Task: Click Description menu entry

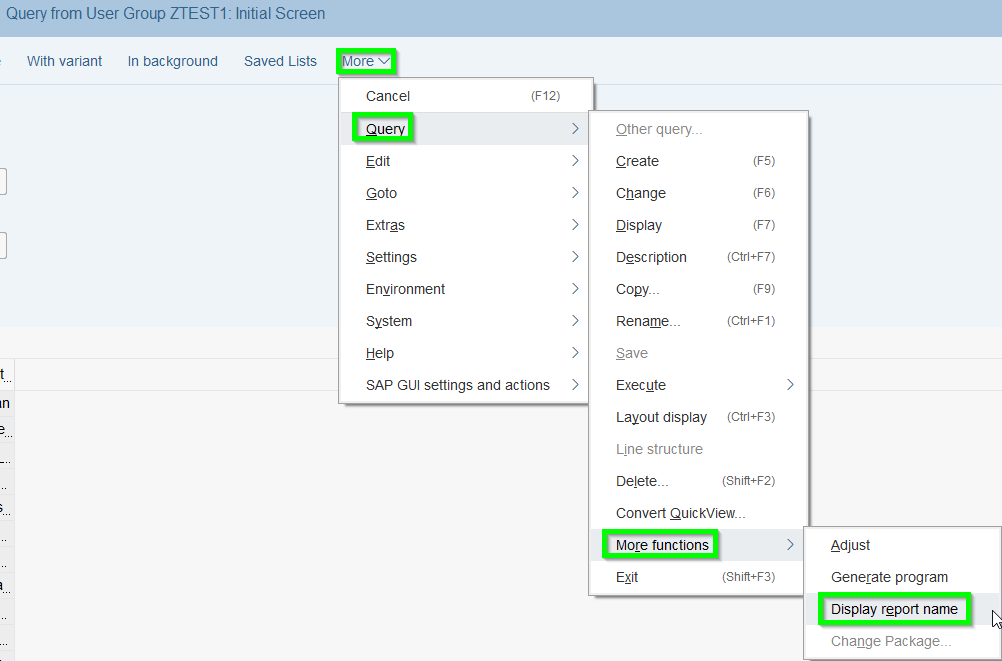Action: [651, 257]
